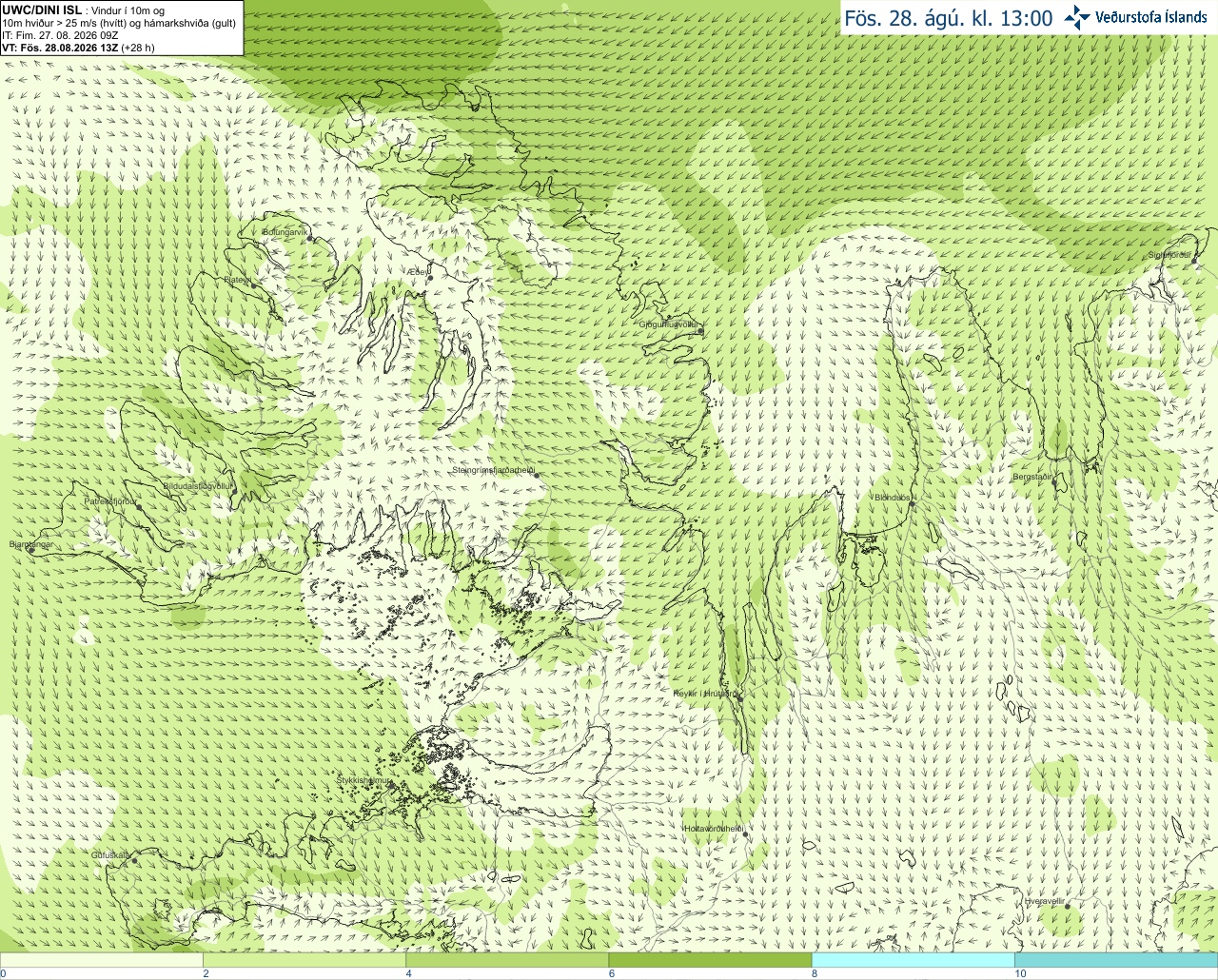Select the Hveravellir station point

coord(1068,907)
